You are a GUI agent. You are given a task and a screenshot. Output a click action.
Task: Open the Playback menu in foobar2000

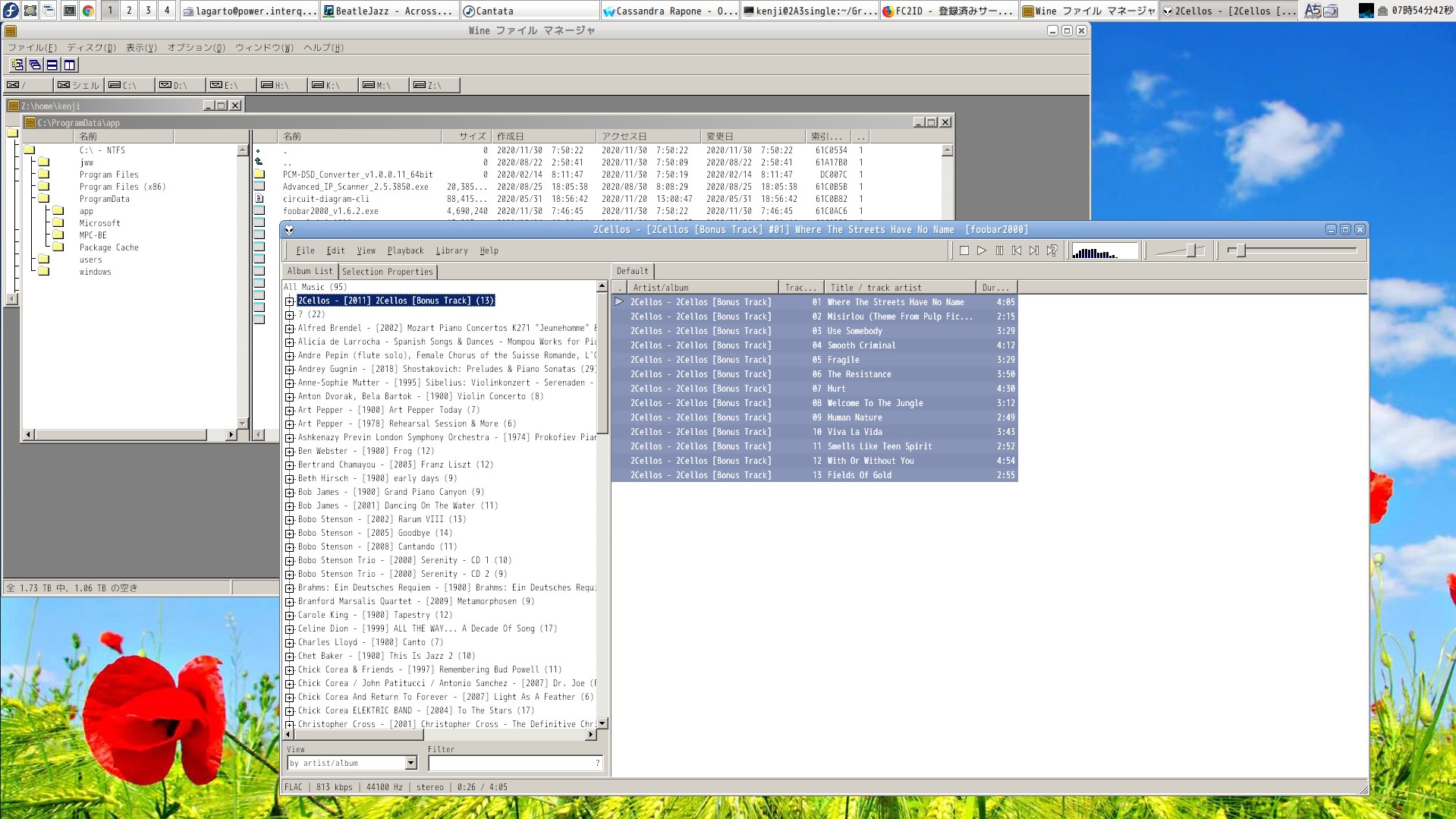pos(405,250)
